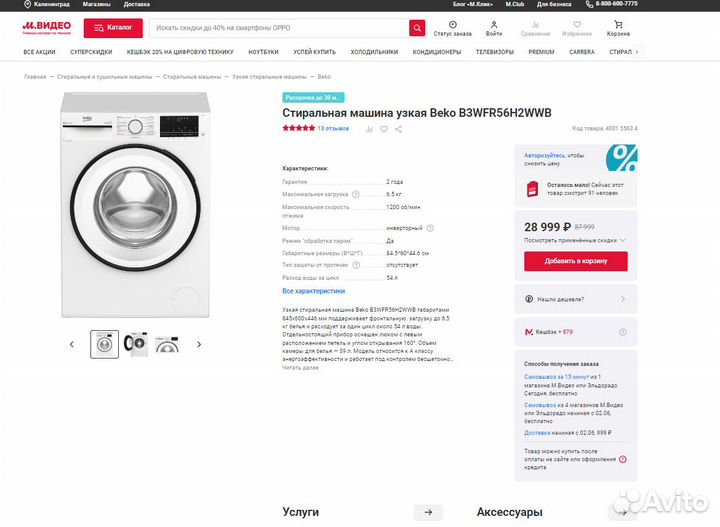
Task: Share the product via share icon
Action: pos(398,129)
